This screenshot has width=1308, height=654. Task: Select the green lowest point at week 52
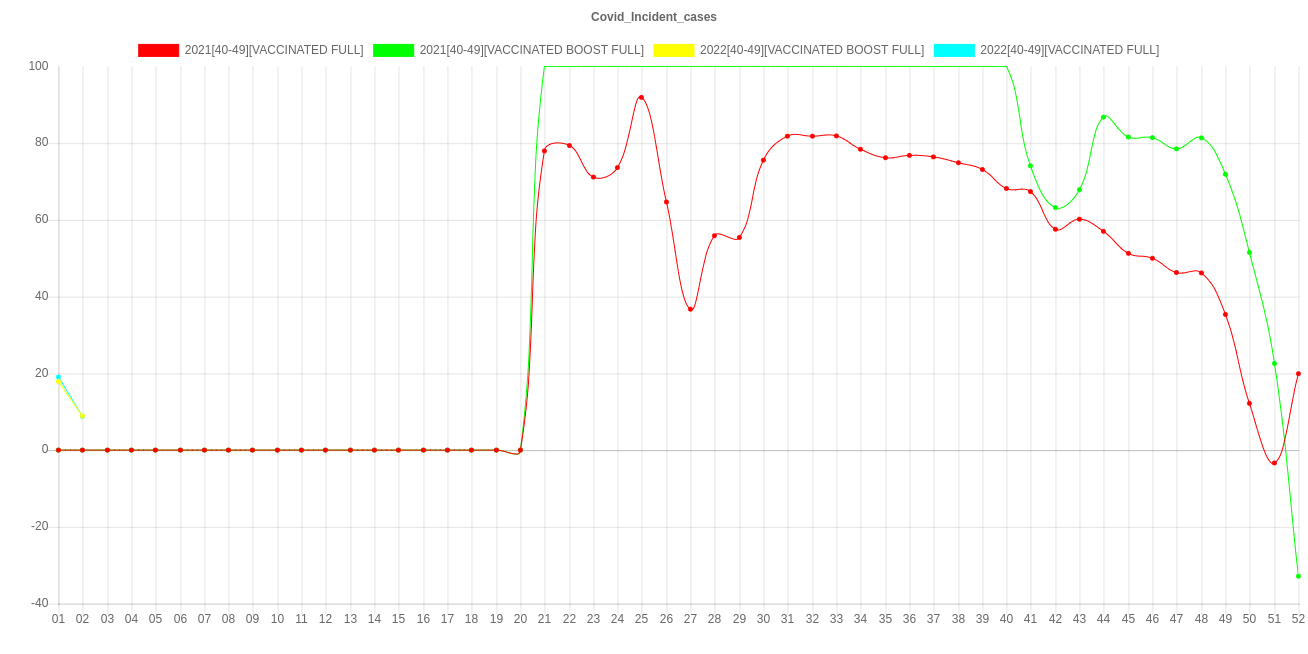[1298, 576]
